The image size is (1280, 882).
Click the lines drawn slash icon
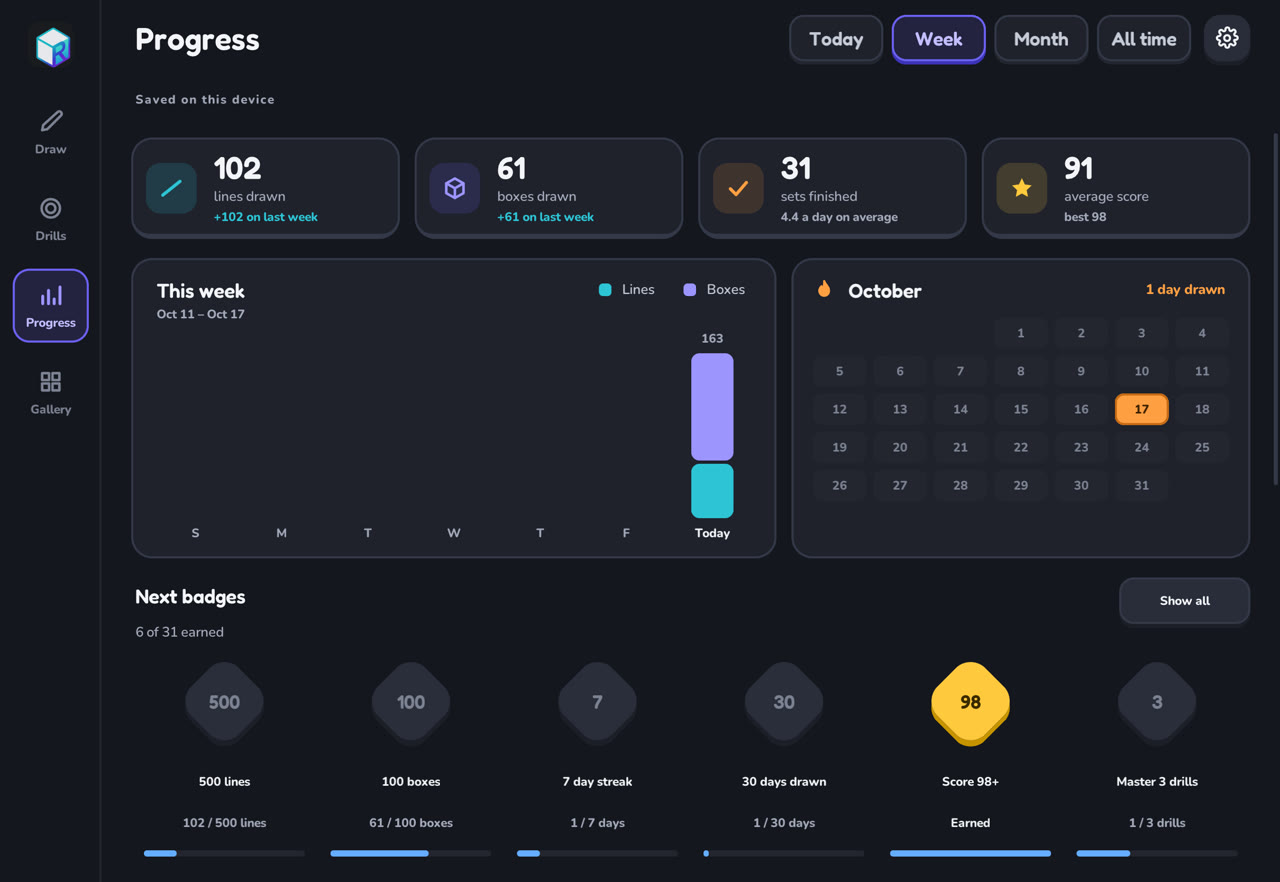[x=171, y=188]
